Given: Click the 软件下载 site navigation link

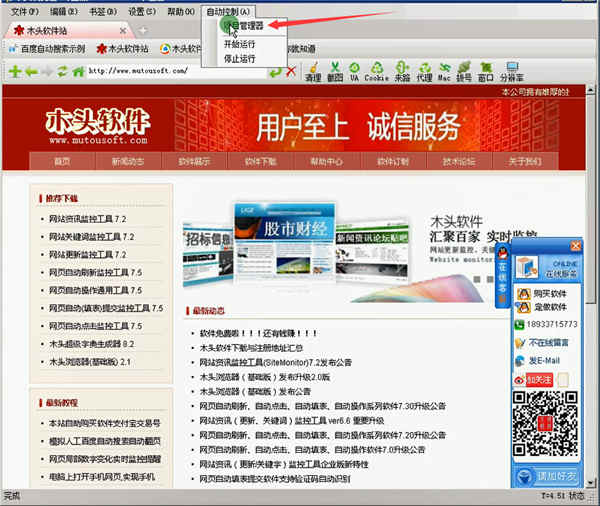Looking at the screenshot, I should pos(259,161).
